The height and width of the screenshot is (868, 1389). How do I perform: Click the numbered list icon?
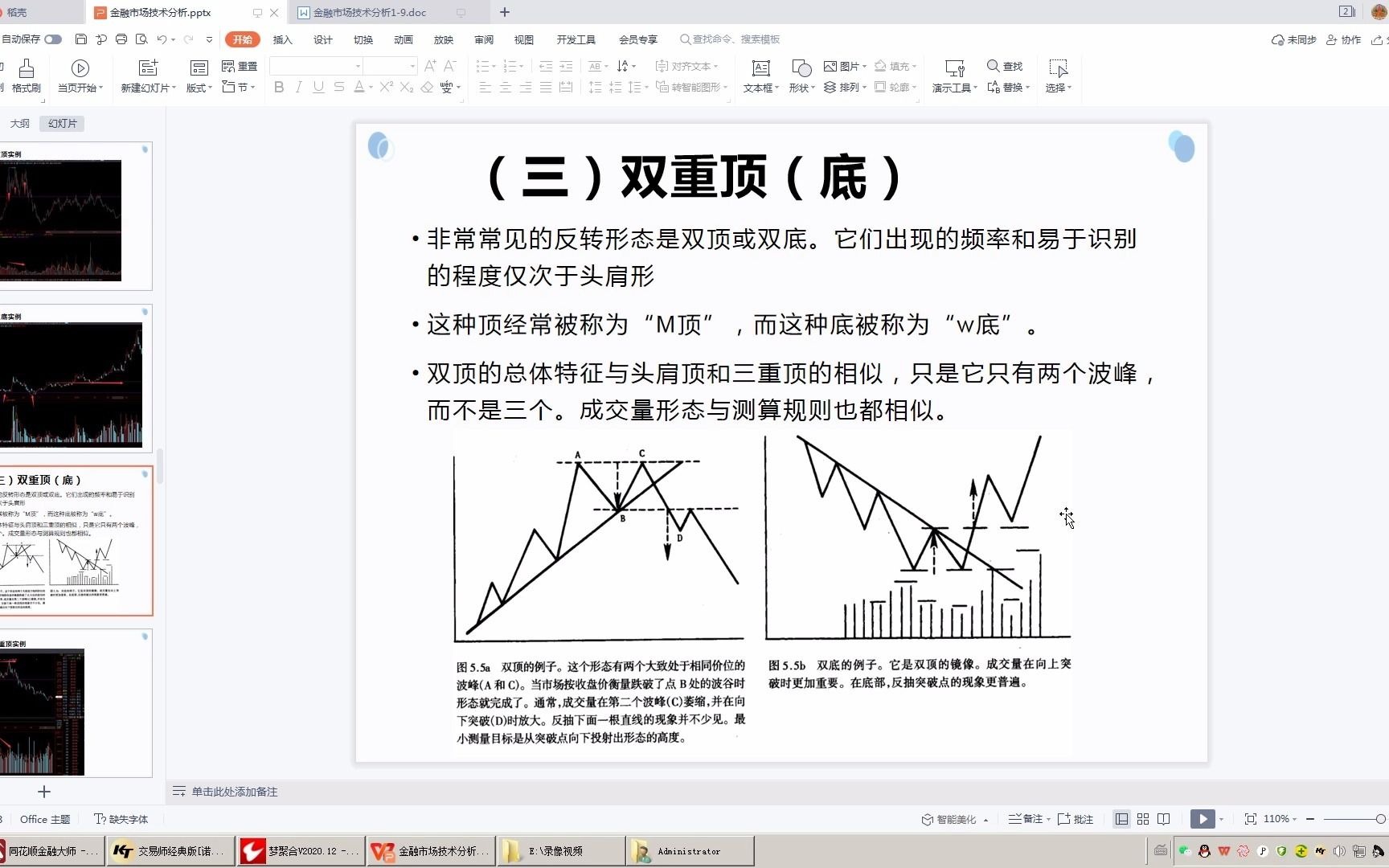point(509,66)
